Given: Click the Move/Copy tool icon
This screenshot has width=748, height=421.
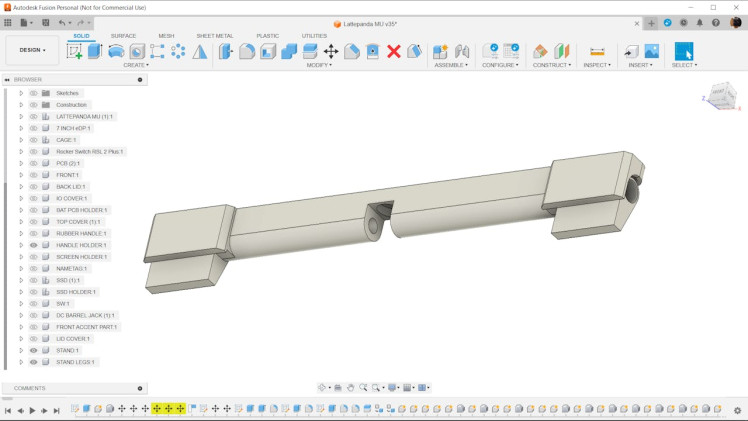Looking at the screenshot, I should click(x=330, y=51).
